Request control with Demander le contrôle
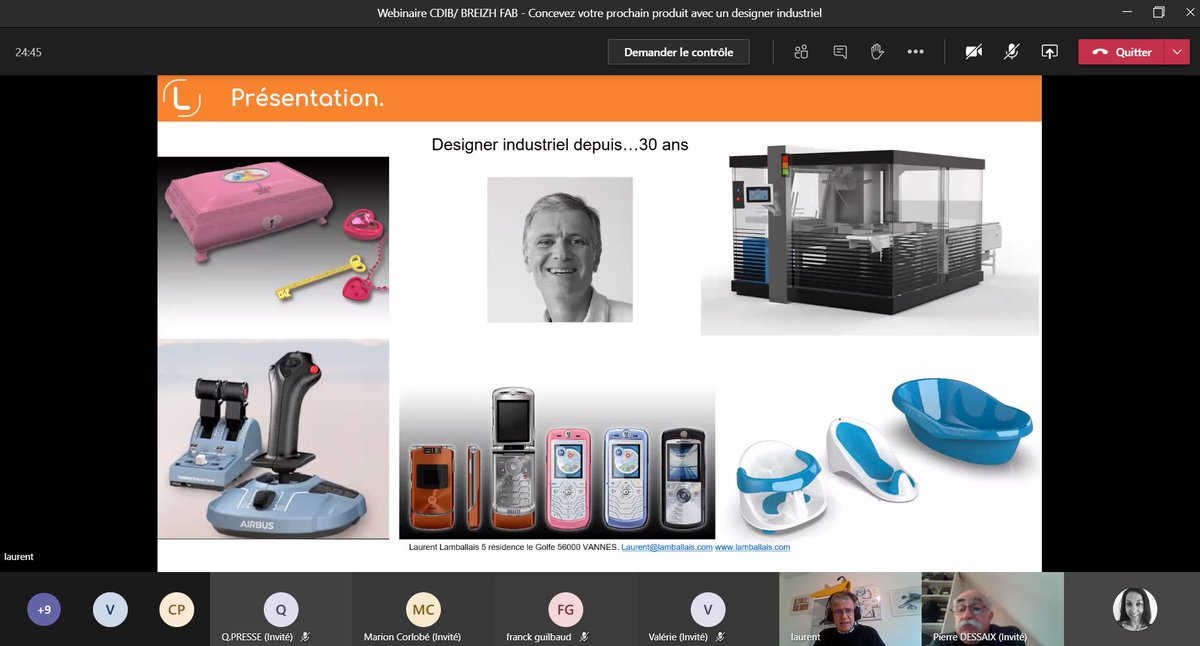The image size is (1200, 646). (678, 52)
